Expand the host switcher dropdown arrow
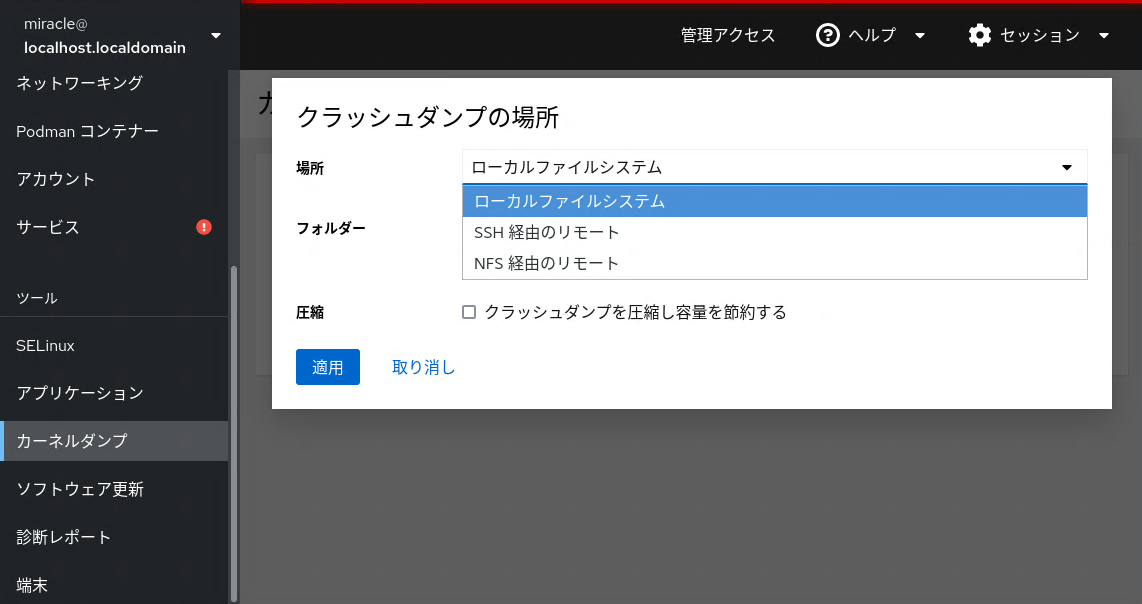Image resolution: width=1142 pixels, height=604 pixels. 216,36
